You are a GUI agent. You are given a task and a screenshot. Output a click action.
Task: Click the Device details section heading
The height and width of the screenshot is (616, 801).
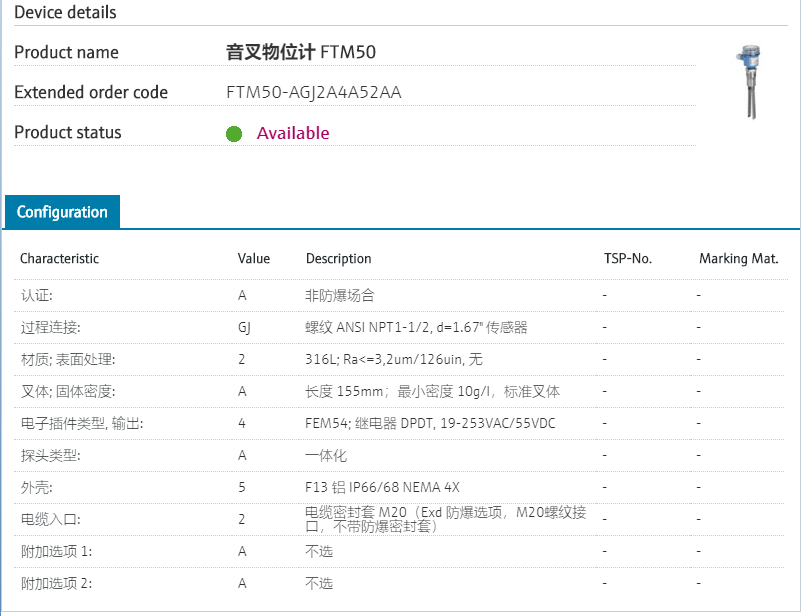coord(65,12)
